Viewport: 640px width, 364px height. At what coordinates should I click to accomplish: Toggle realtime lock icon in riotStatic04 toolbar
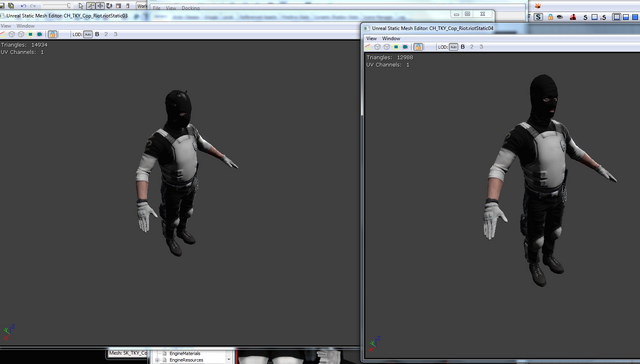(418, 47)
